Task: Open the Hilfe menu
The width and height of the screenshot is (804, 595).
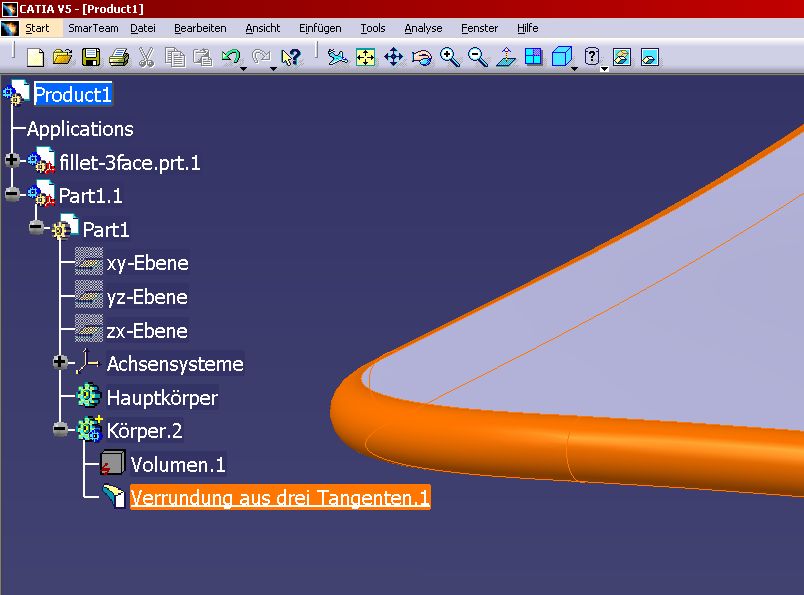Action: click(528, 28)
